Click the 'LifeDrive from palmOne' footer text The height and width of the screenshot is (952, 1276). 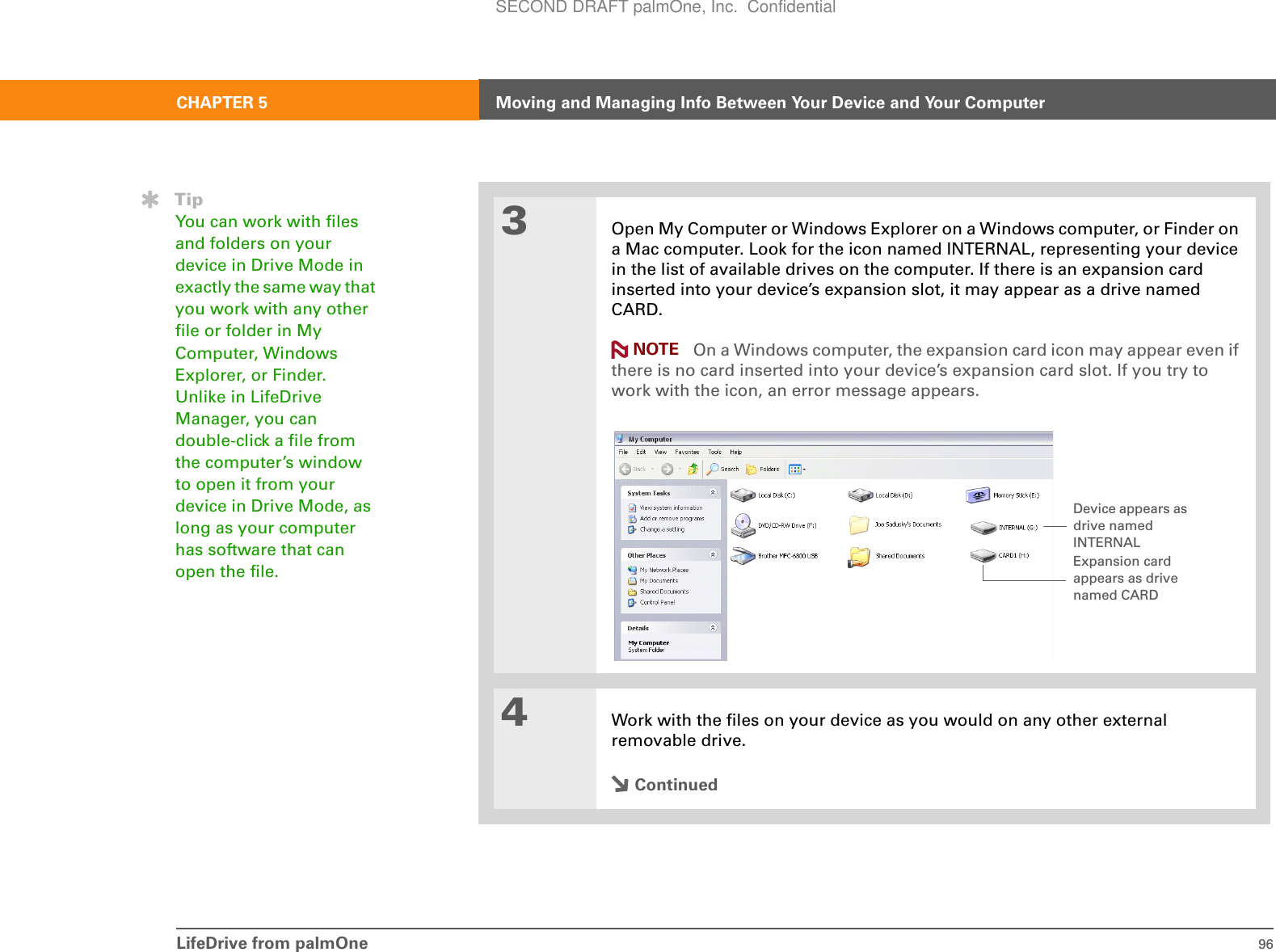272,943
